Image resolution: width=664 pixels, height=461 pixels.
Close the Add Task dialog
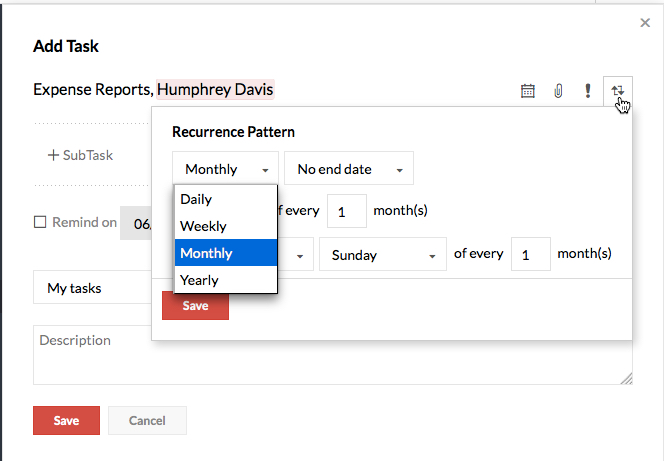point(644,21)
